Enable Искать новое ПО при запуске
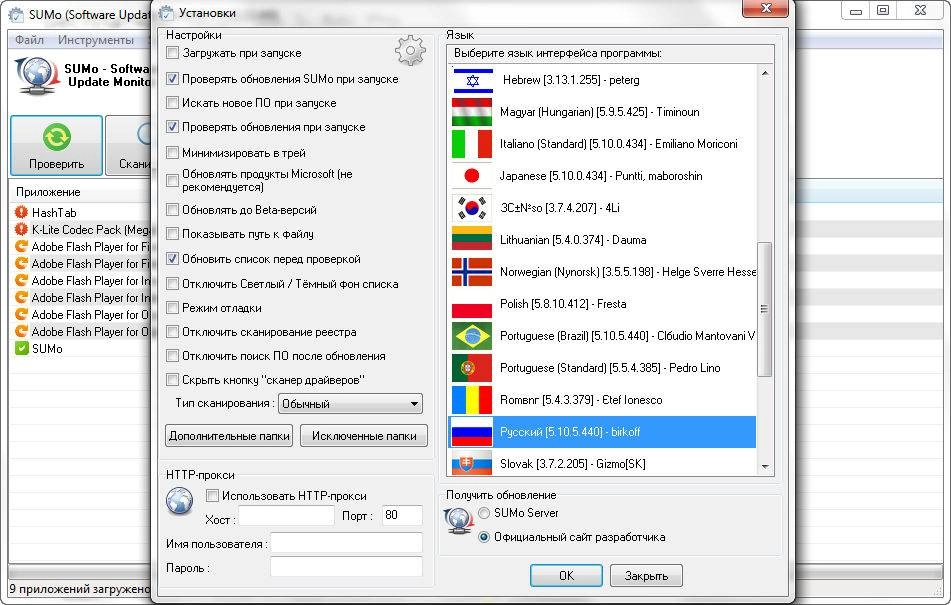 tap(172, 103)
